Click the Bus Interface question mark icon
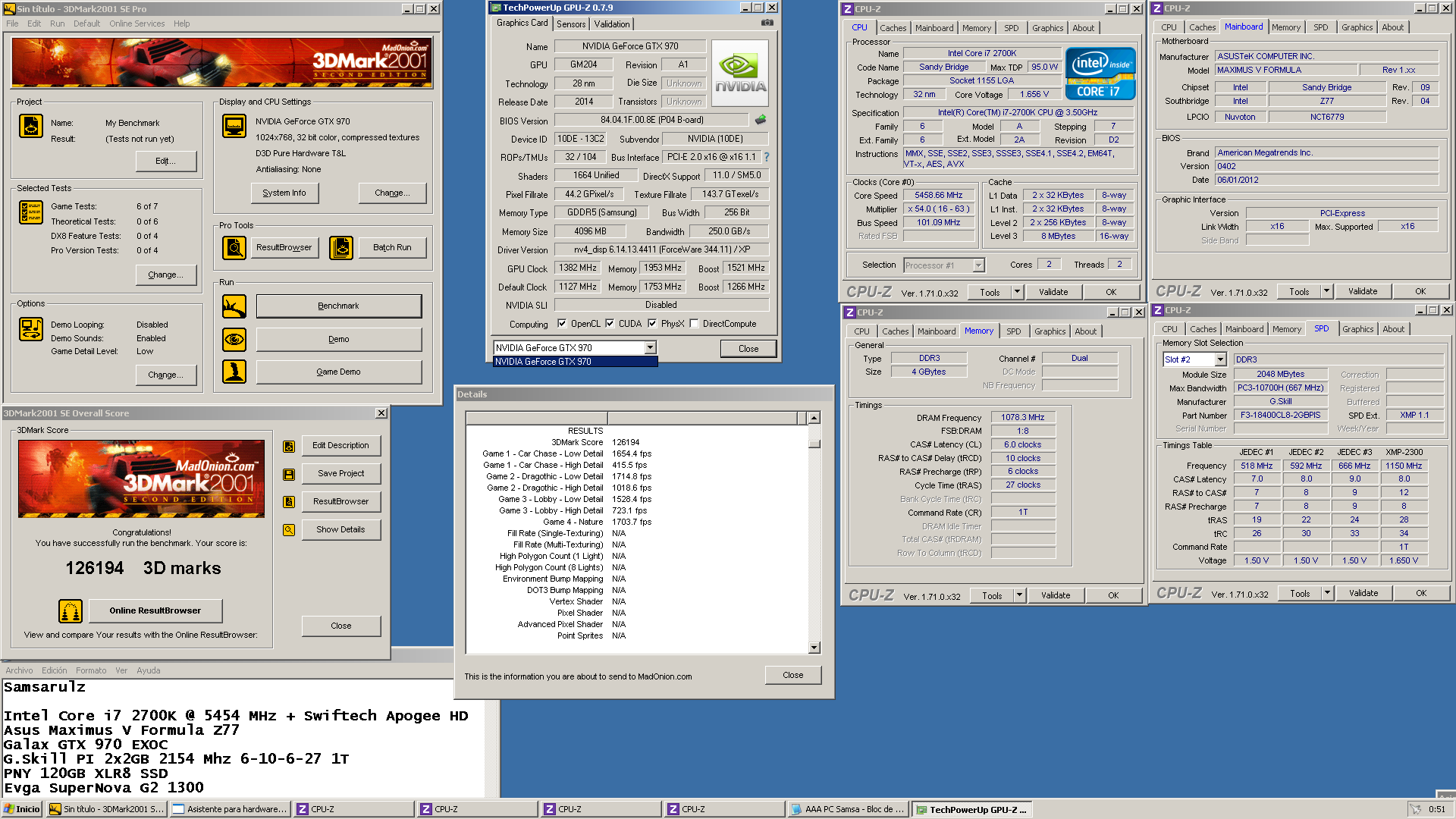The width and height of the screenshot is (1456, 819). coord(767,157)
